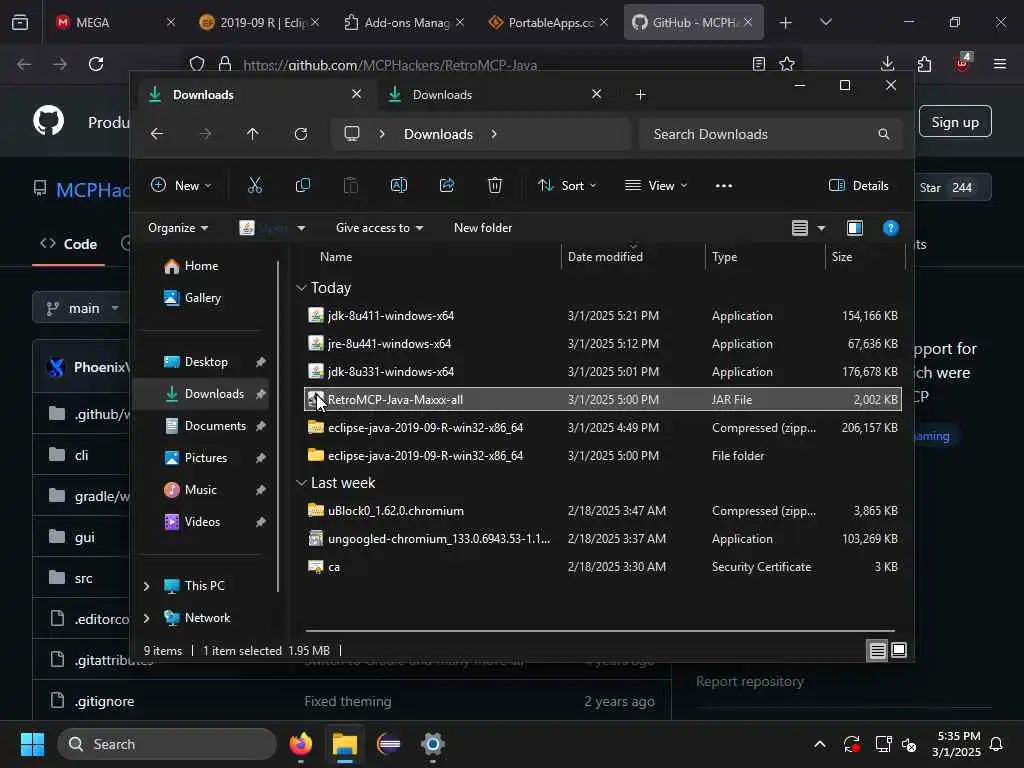Click the horizontal scrollbar in file list

[x=600, y=631]
